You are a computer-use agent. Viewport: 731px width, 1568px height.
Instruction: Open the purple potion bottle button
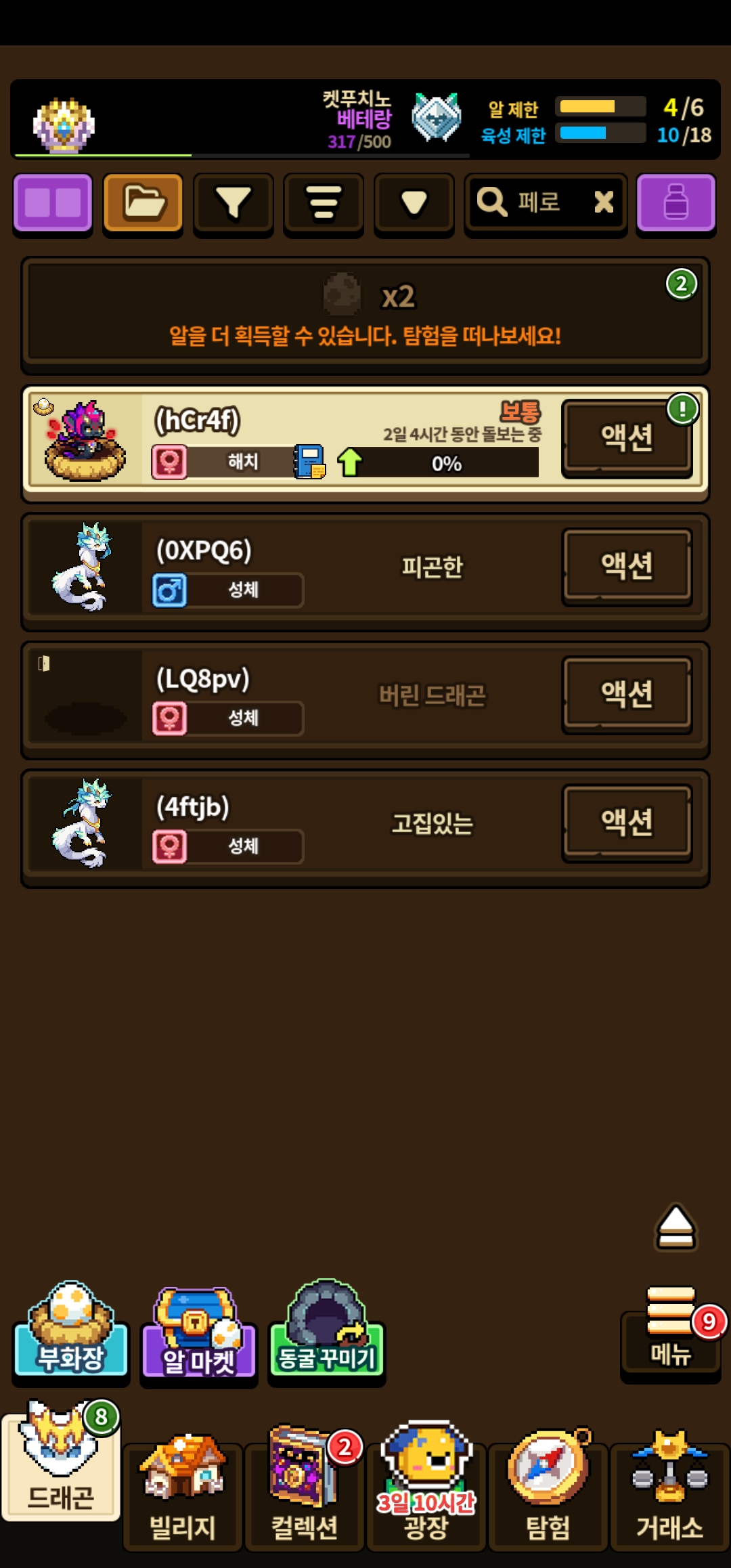point(675,203)
